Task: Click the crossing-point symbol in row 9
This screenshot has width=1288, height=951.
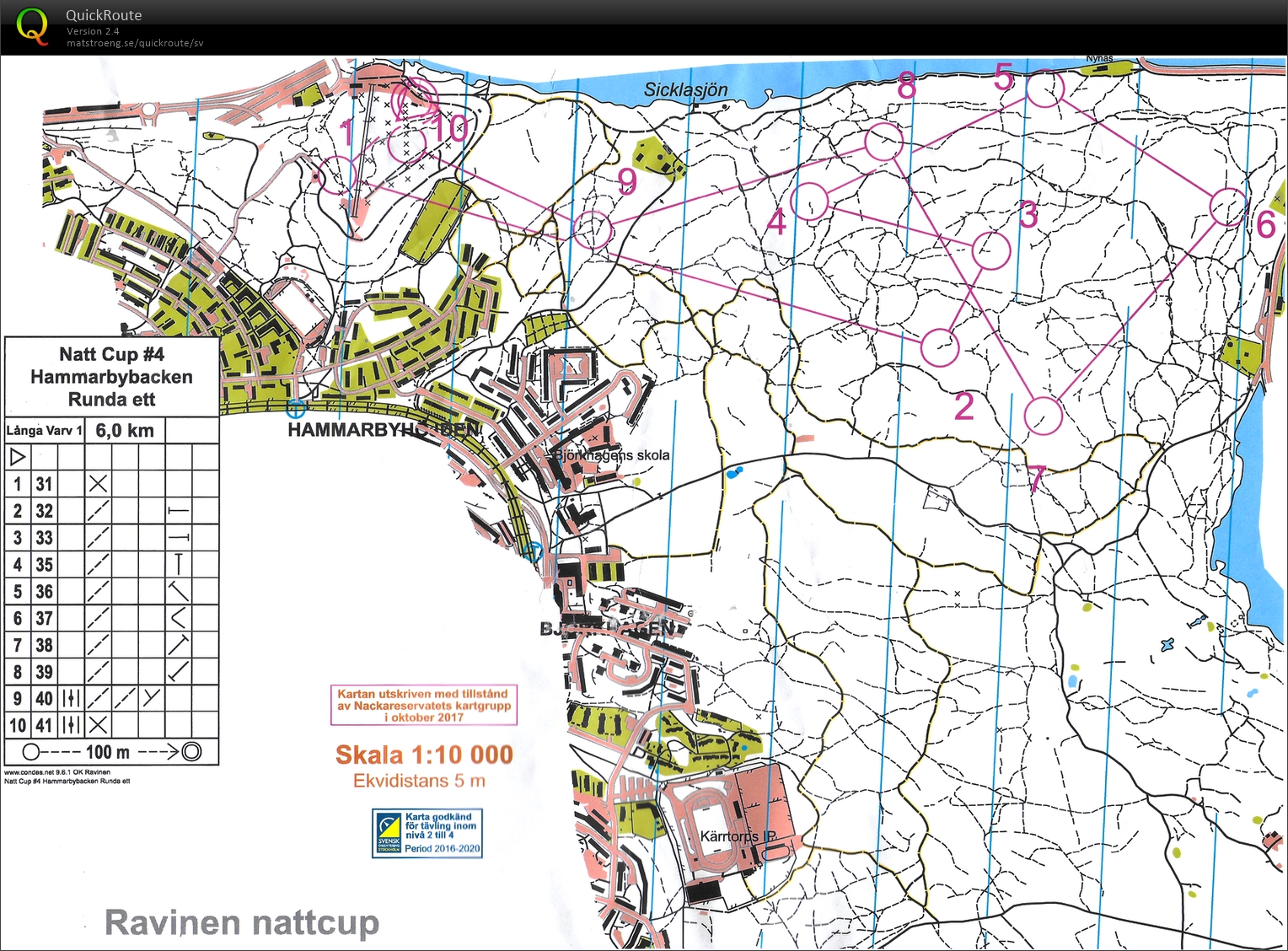Action: [x=152, y=698]
